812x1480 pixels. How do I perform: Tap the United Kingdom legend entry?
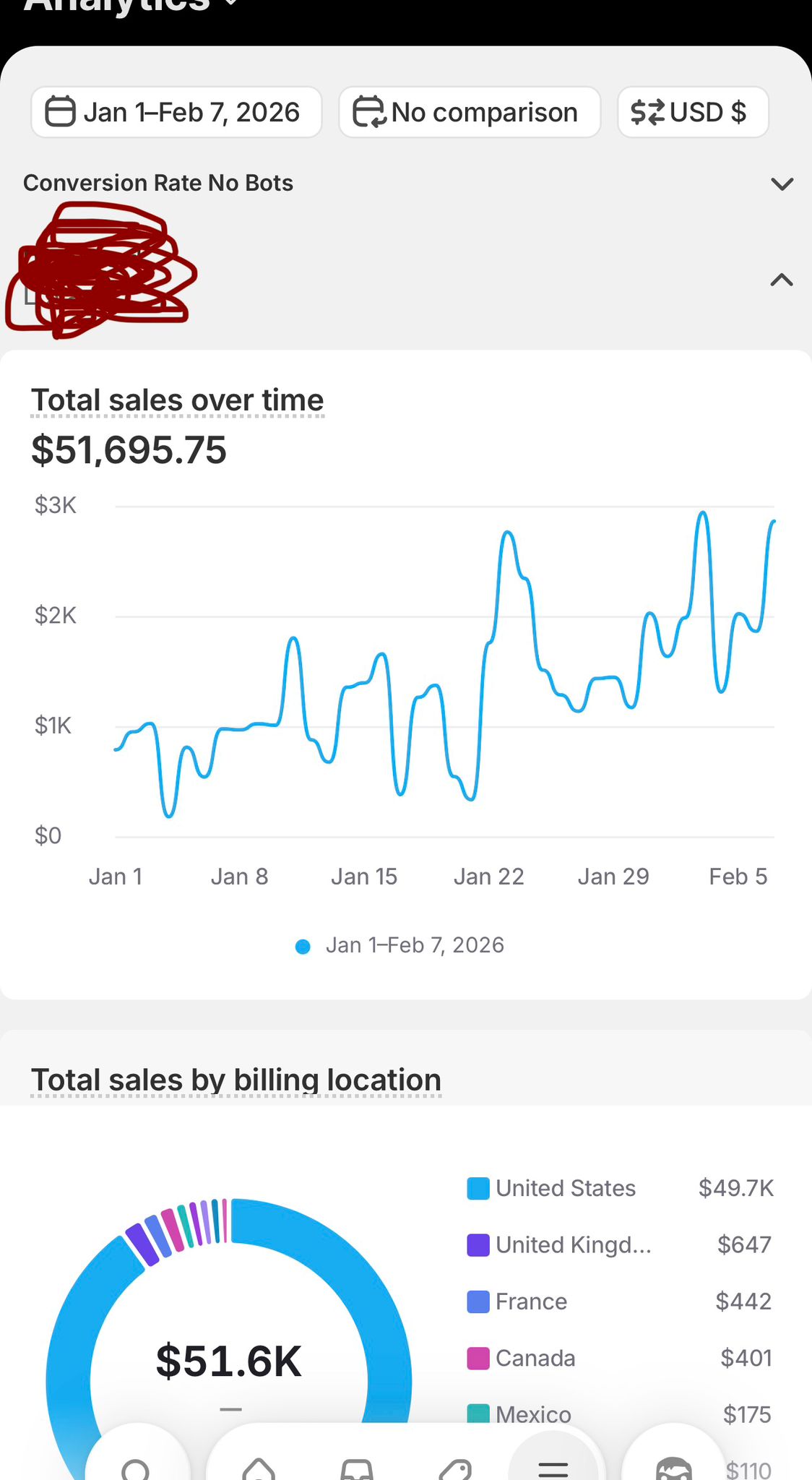pyautogui.click(x=573, y=1245)
